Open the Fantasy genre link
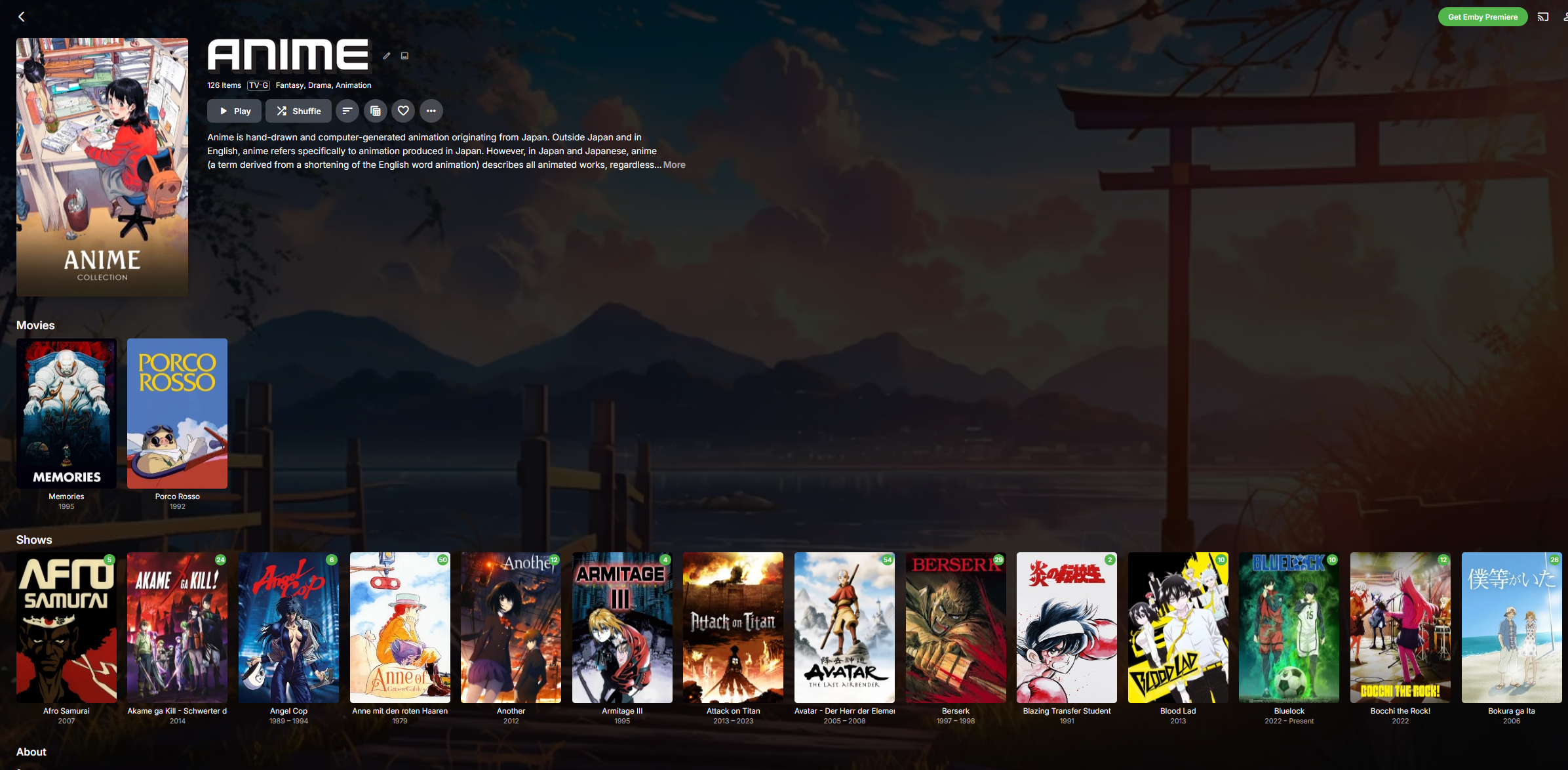 (x=289, y=85)
